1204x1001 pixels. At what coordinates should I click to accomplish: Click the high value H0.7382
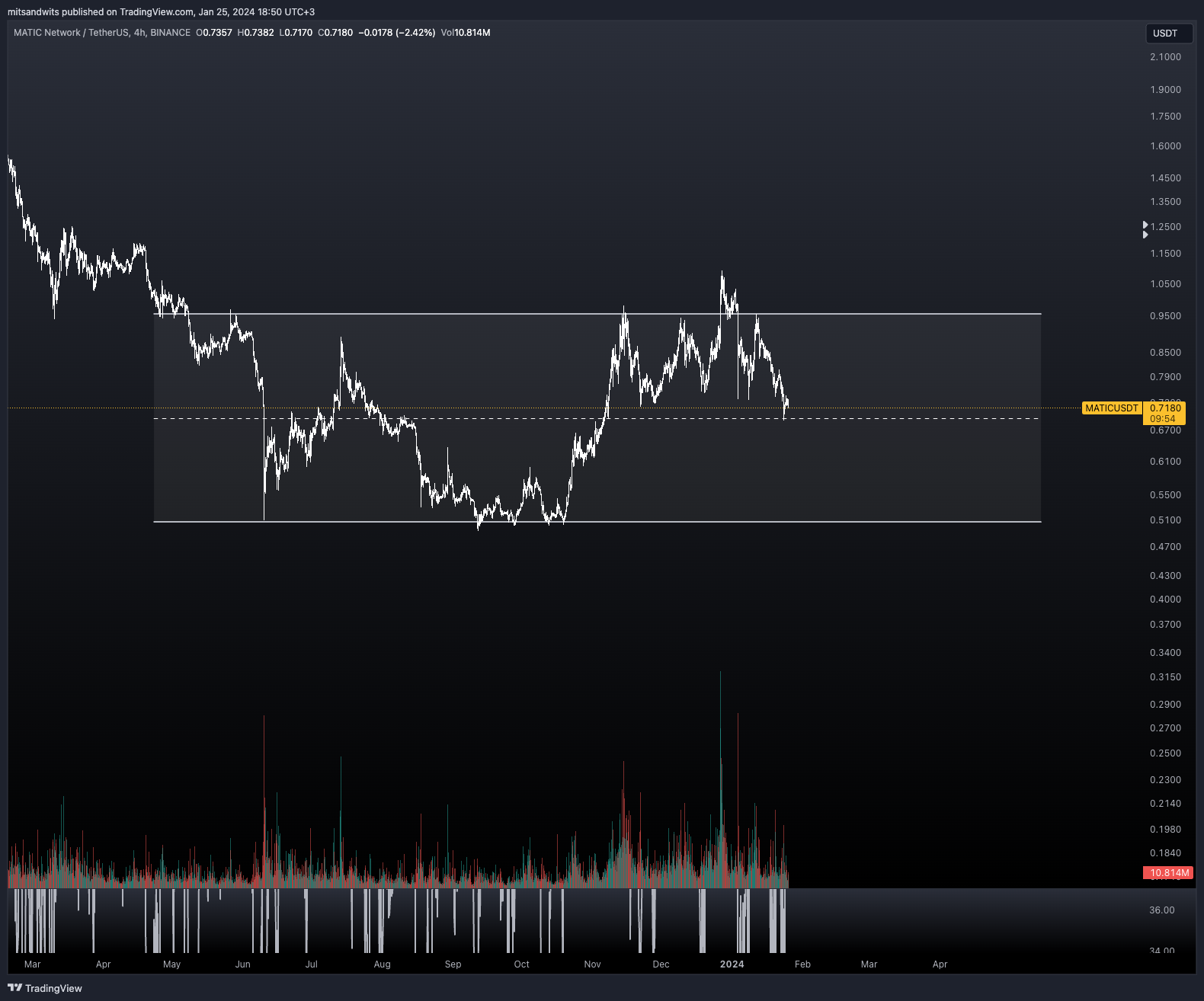255,33
